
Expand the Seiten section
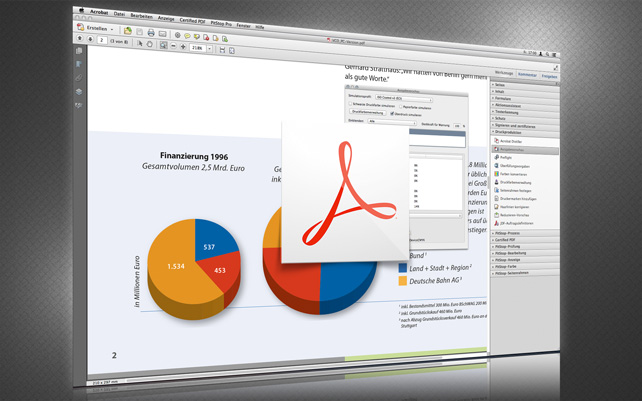pyautogui.click(x=525, y=85)
